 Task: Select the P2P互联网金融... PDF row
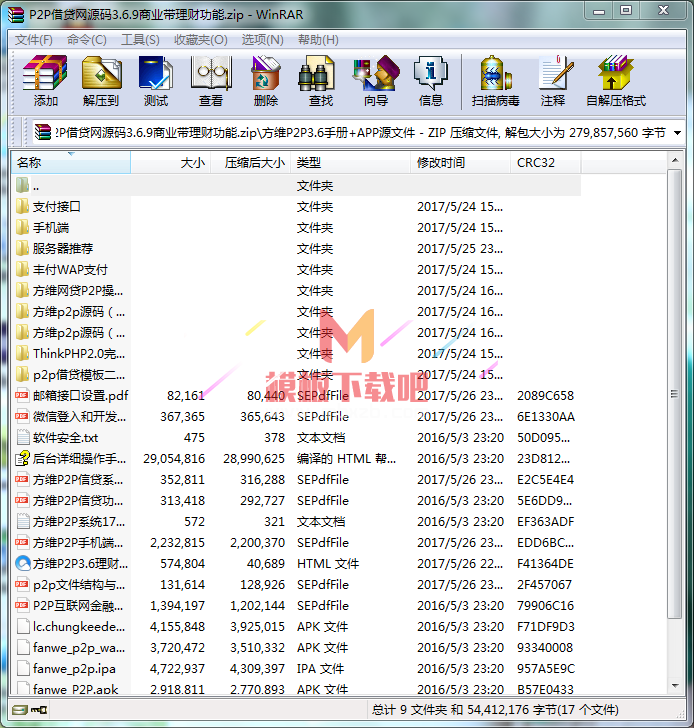point(296,605)
